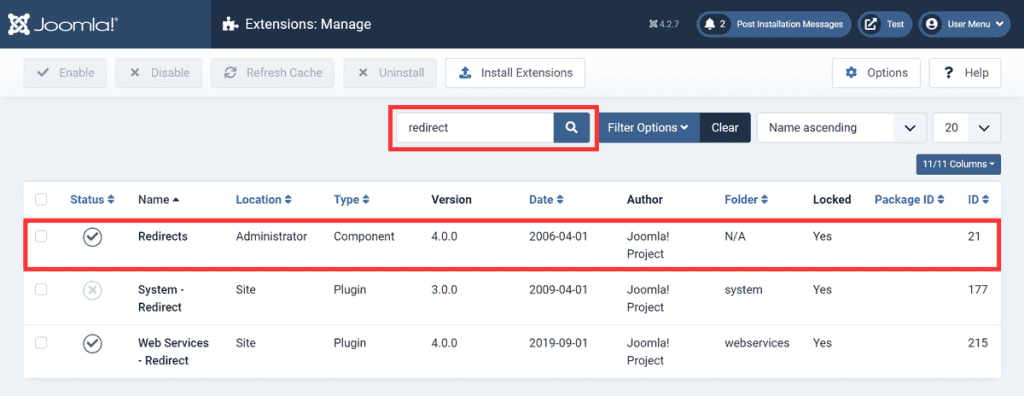Click the Post Installation Messages label
Viewport: 1024px width, 396px height.
pos(790,24)
